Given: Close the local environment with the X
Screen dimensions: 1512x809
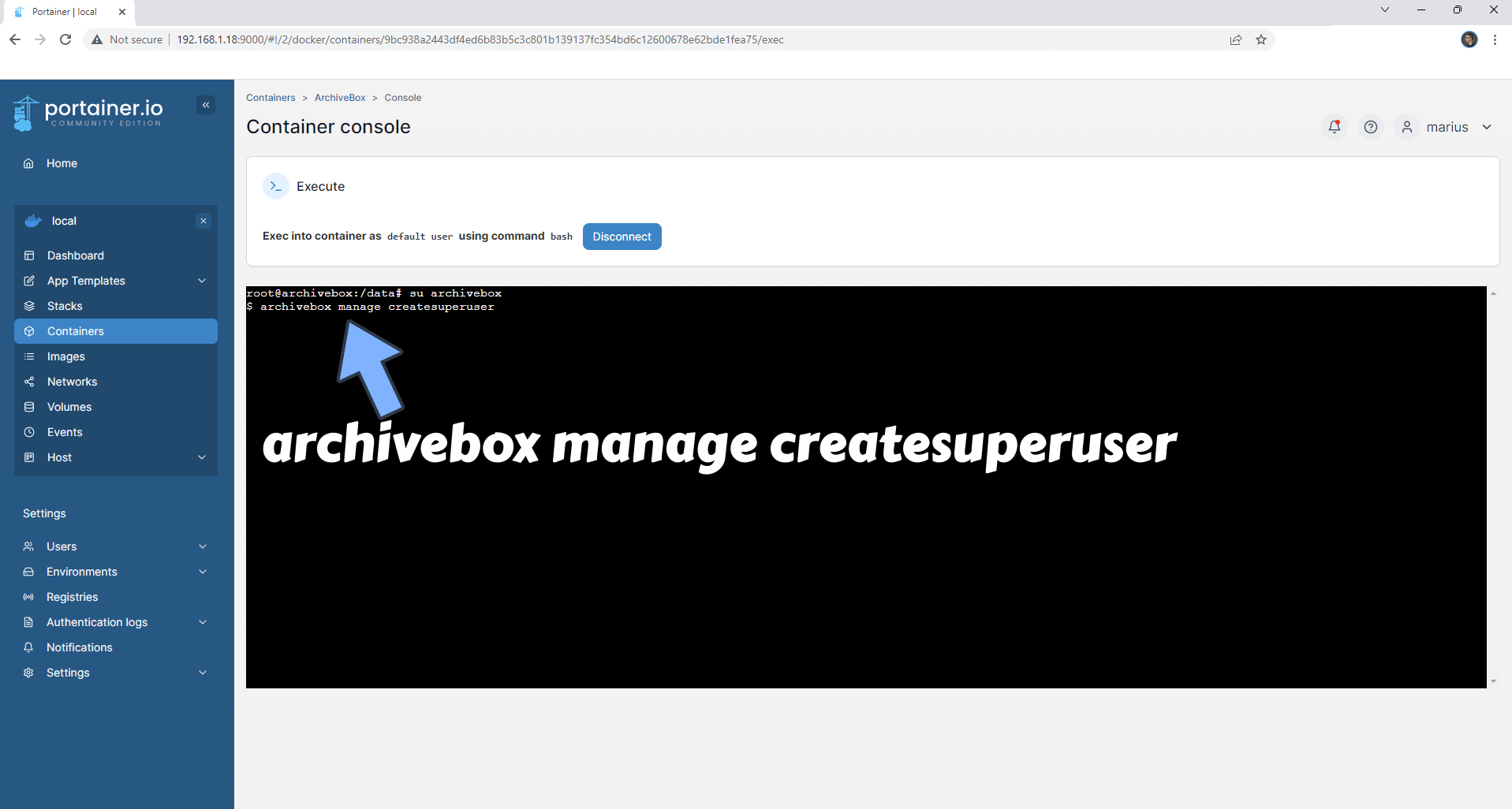Looking at the screenshot, I should (203, 221).
